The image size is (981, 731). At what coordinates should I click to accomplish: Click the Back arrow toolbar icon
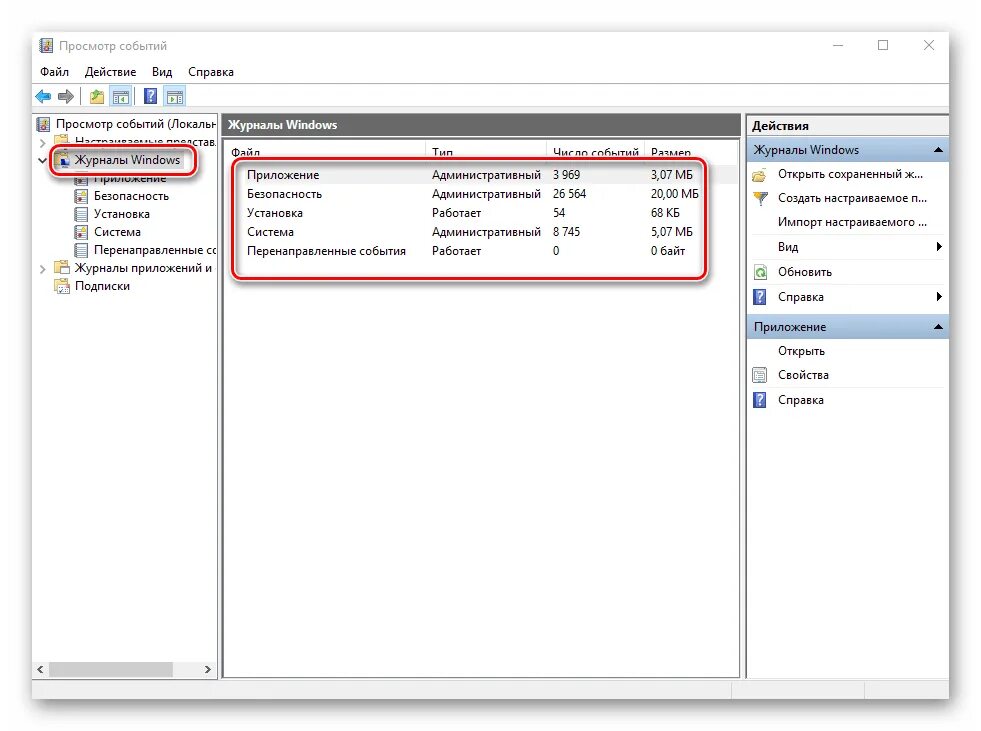[x=43, y=96]
